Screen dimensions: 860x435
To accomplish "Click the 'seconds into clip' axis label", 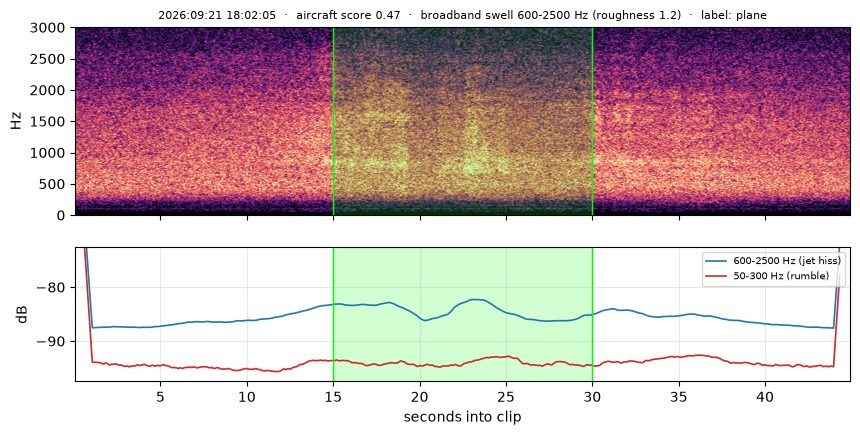I will 462,417.
